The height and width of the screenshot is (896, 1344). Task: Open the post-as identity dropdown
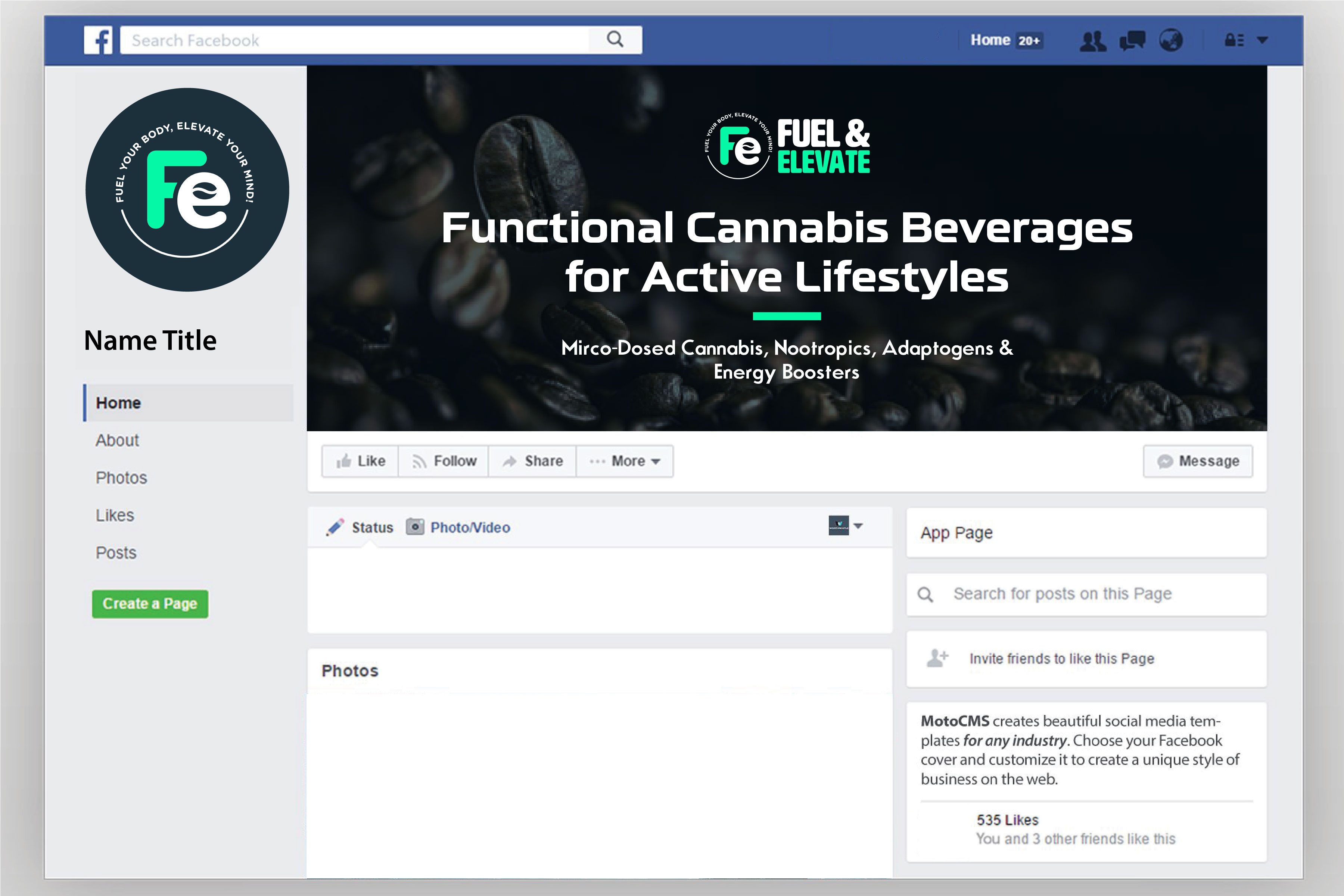(846, 525)
